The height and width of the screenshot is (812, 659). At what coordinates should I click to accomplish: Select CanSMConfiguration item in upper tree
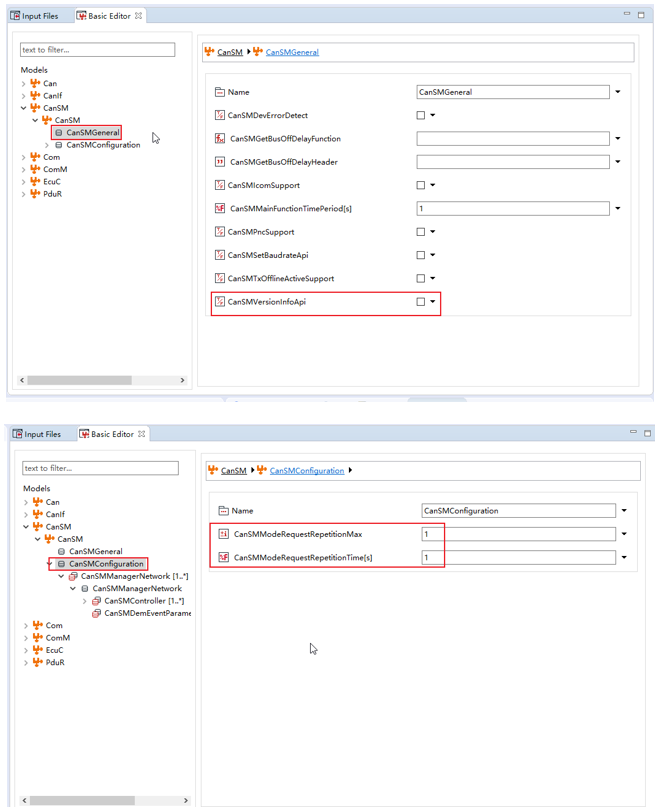(x=103, y=145)
